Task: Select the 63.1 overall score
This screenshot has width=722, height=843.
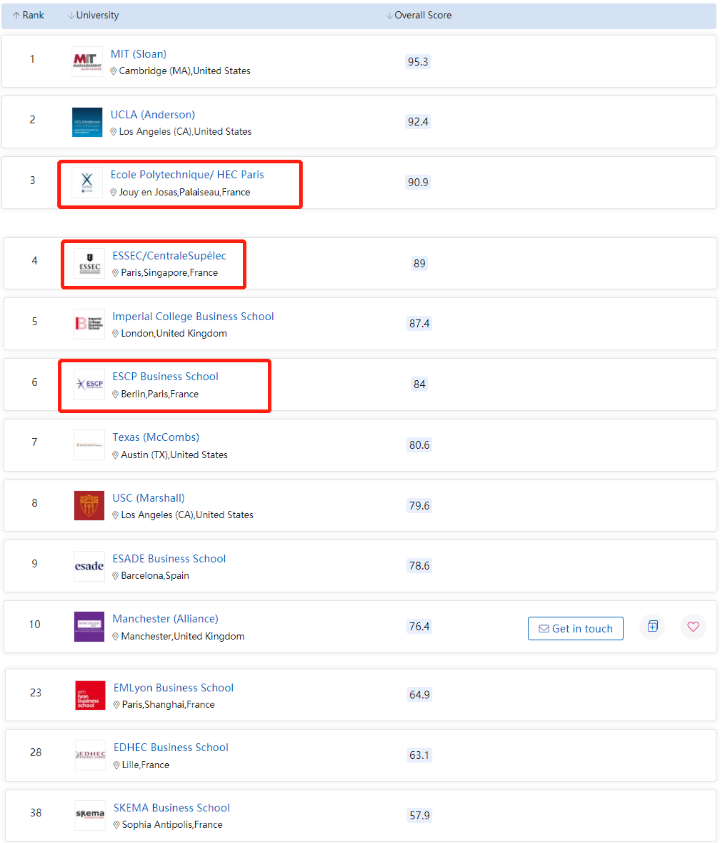Action: pyautogui.click(x=419, y=755)
